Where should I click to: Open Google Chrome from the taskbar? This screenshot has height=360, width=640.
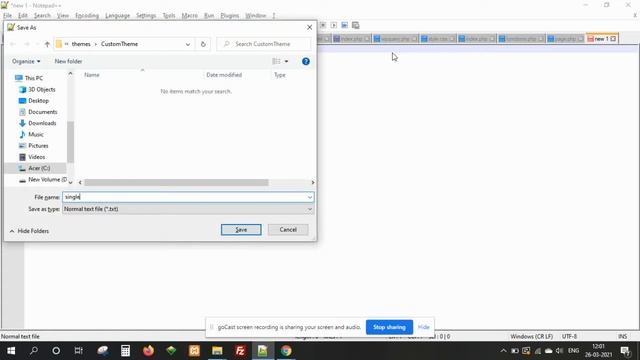click(286, 351)
